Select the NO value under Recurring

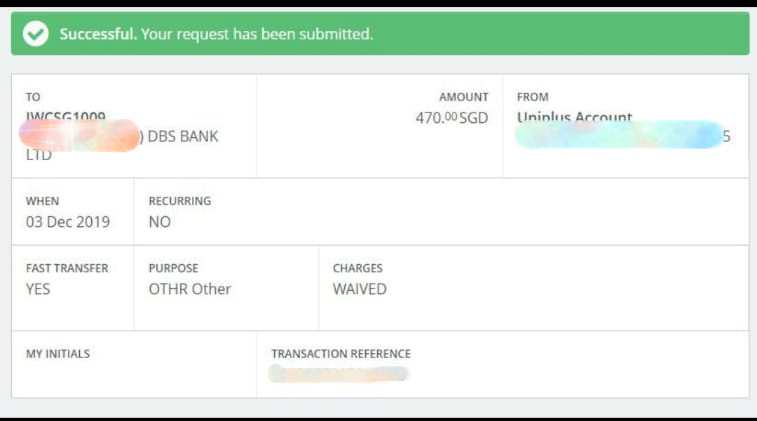(160, 222)
